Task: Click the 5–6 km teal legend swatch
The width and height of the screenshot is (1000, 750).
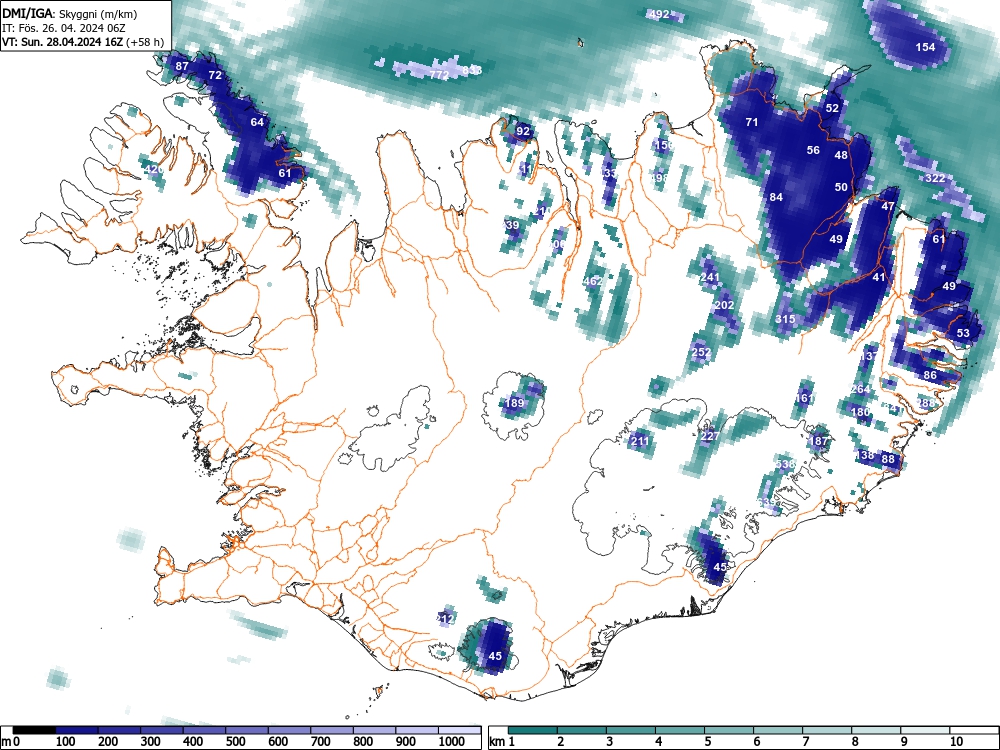Action: point(729,730)
